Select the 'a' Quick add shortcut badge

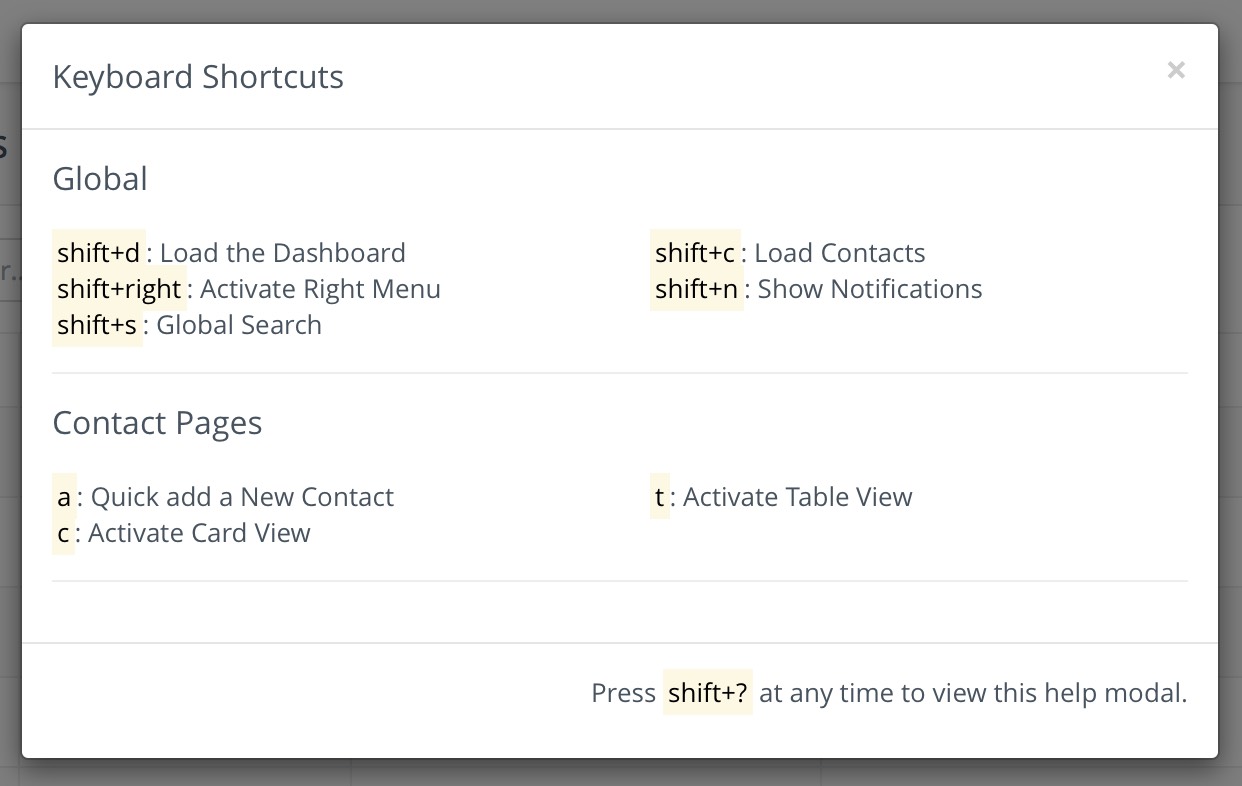[63, 496]
